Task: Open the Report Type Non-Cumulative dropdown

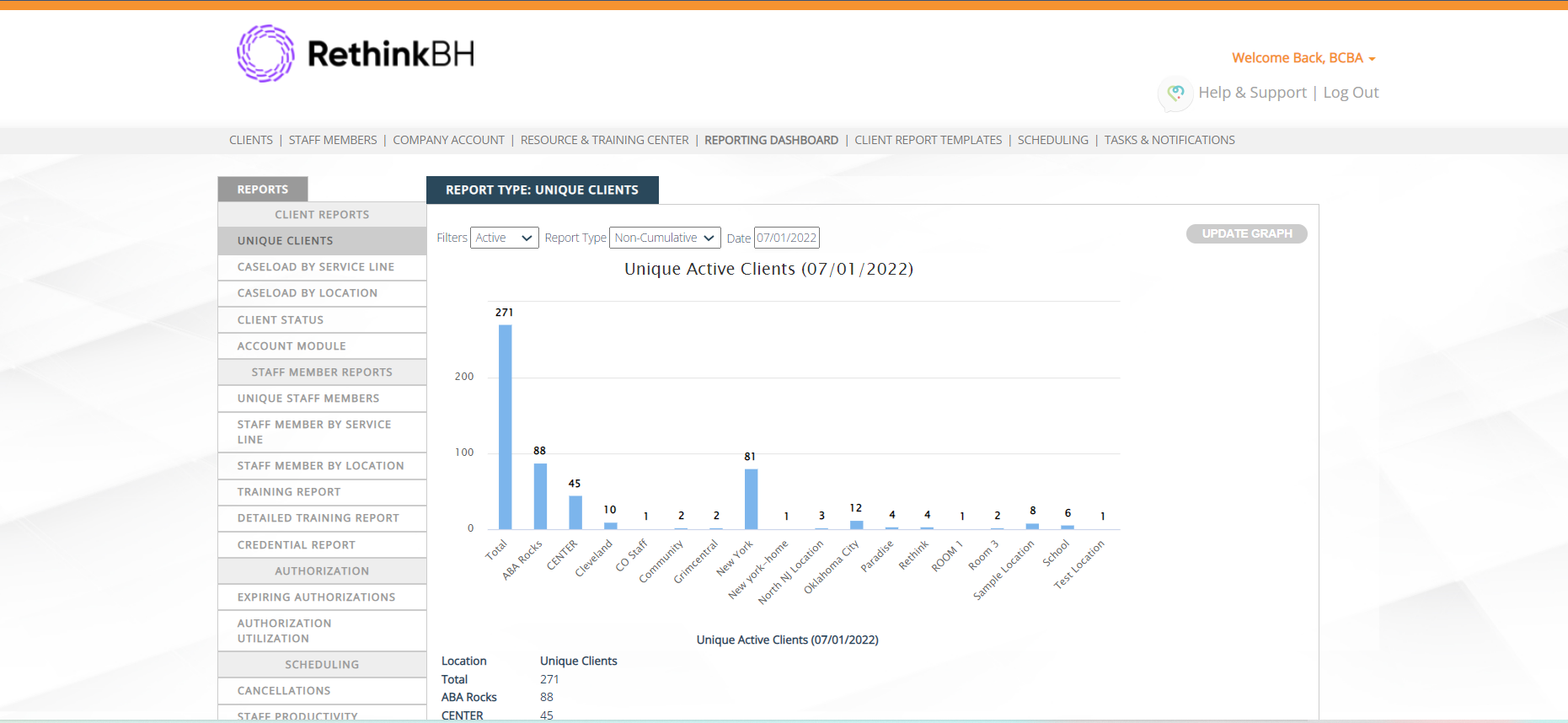Action: pos(665,238)
